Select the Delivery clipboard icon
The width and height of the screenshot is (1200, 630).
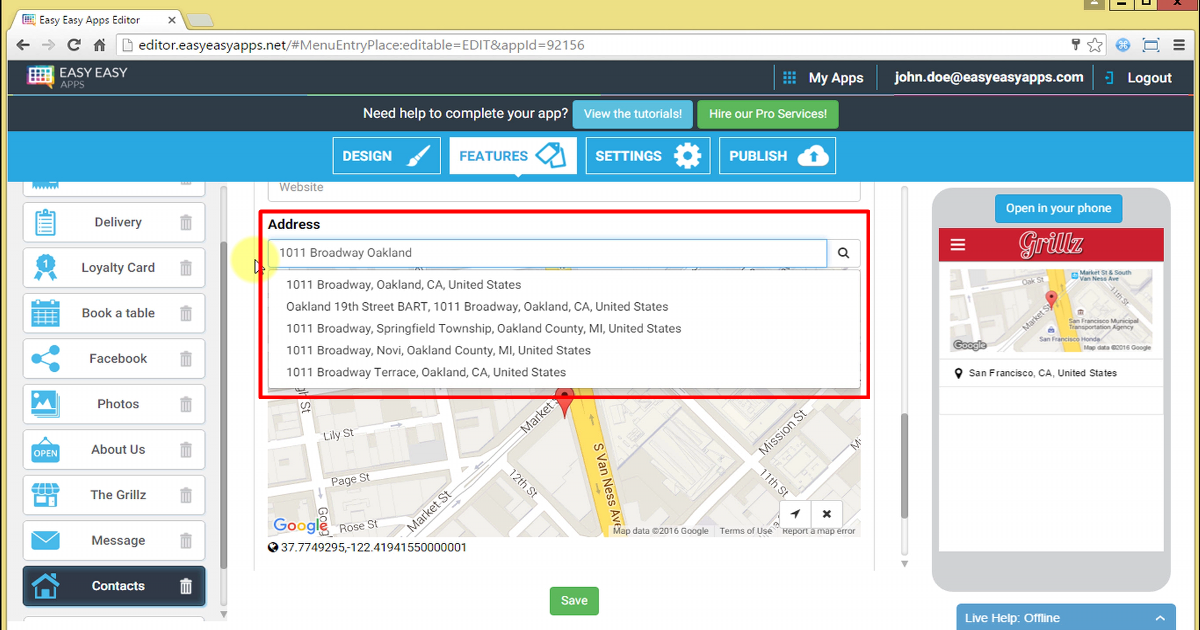45,221
